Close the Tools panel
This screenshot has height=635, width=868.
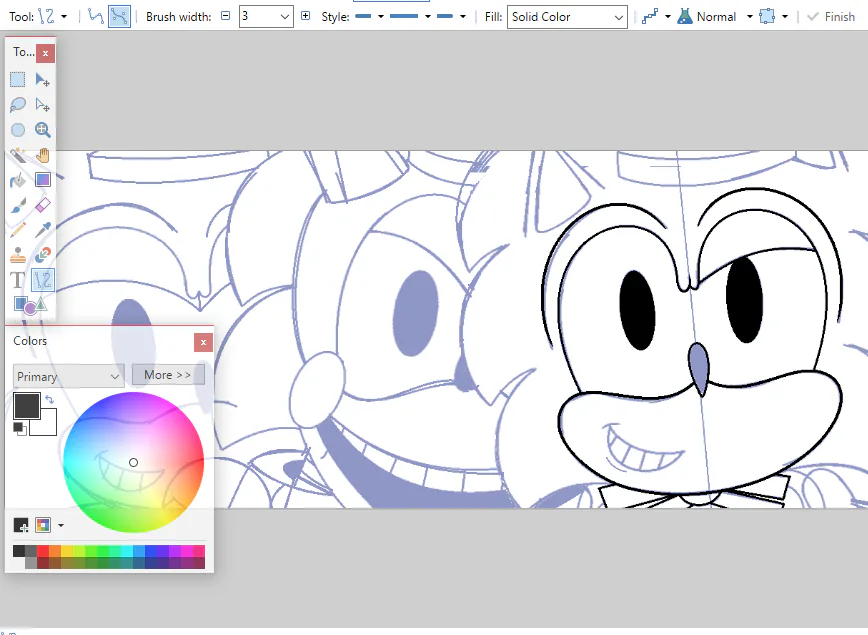pyautogui.click(x=45, y=53)
